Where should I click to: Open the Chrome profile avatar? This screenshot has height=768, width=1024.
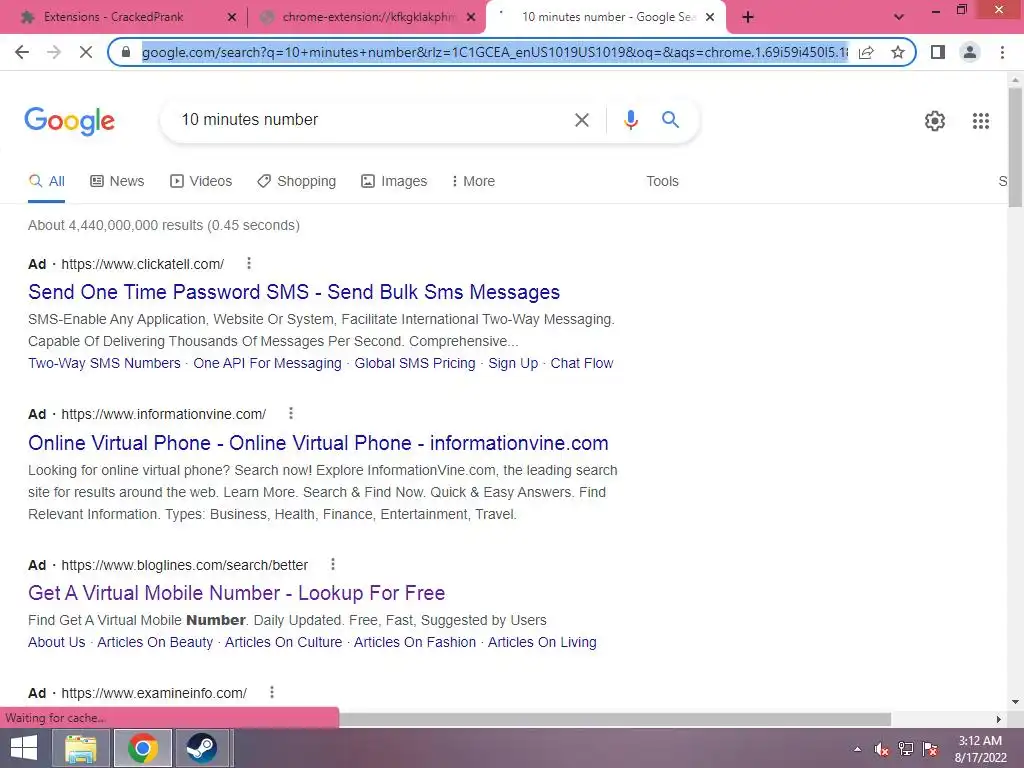point(970,52)
